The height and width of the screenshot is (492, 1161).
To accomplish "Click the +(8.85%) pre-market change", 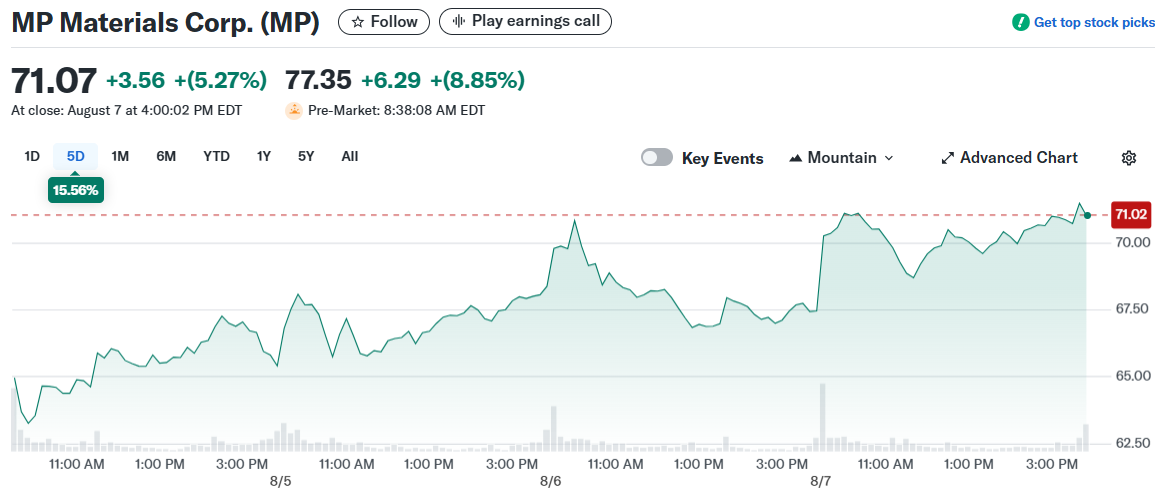I will (478, 80).
